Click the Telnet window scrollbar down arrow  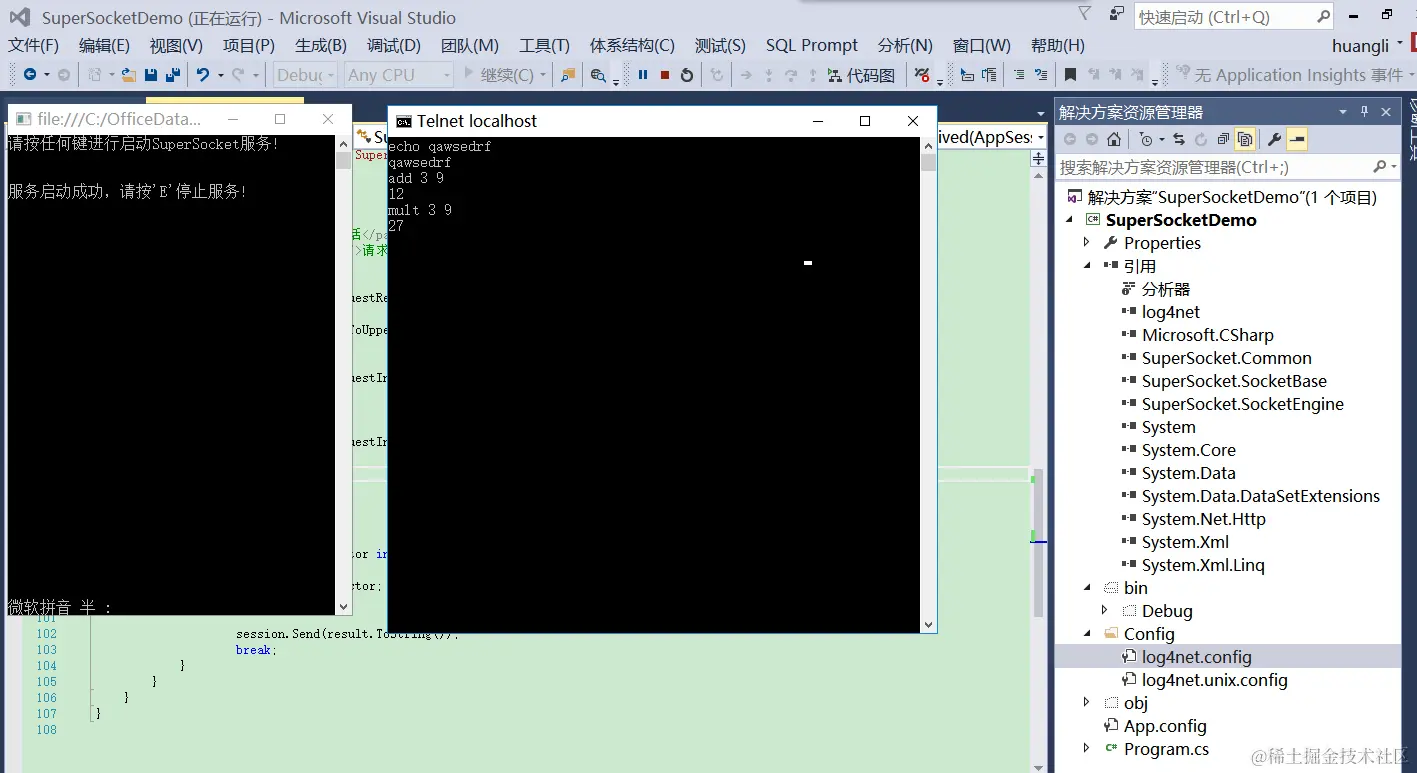click(x=928, y=625)
